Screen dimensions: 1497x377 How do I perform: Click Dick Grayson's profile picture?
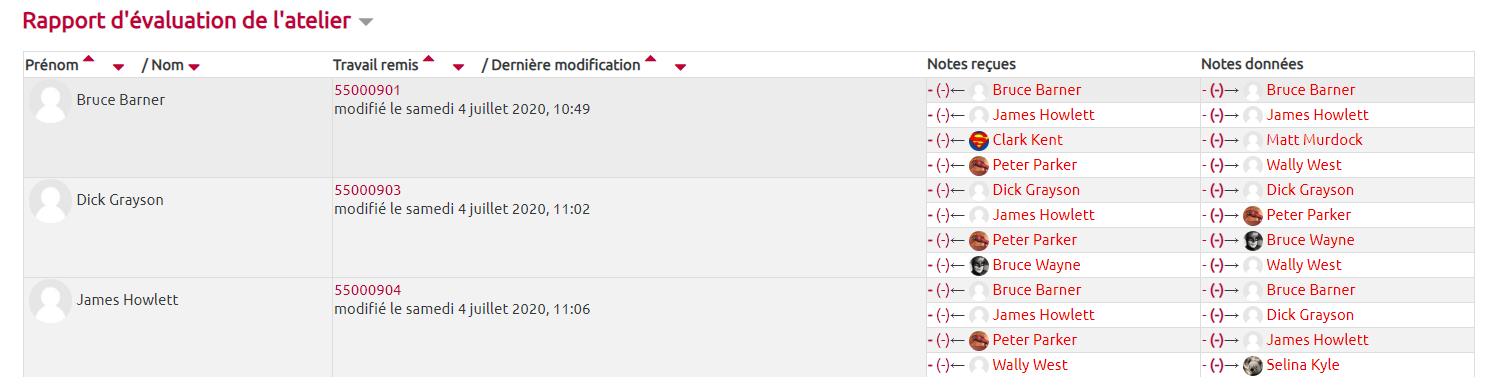click(50, 202)
